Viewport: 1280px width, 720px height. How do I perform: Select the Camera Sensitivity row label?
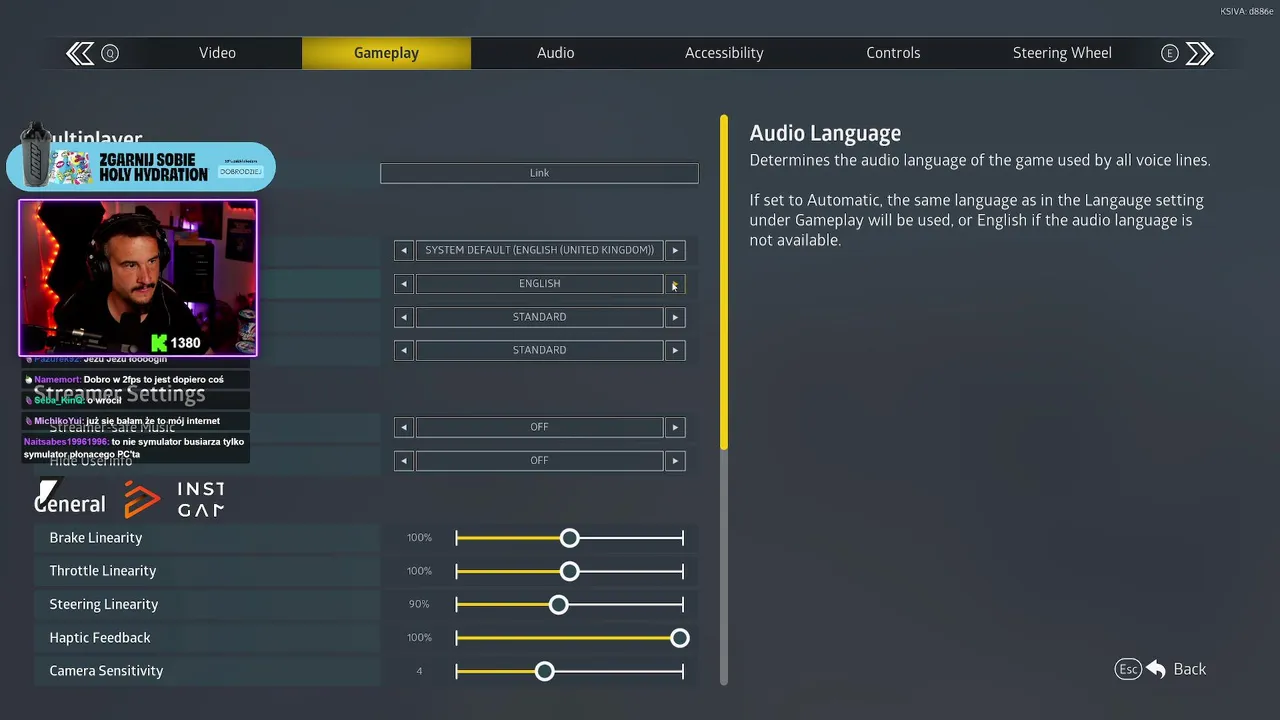(x=106, y=671)
